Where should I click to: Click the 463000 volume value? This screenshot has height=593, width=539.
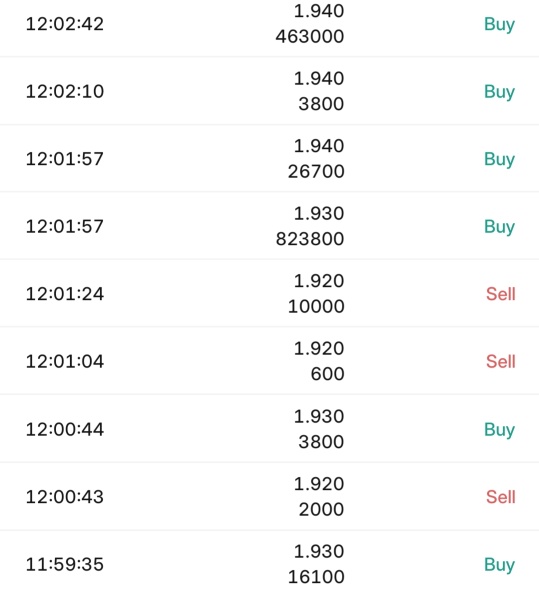[310, 37]
